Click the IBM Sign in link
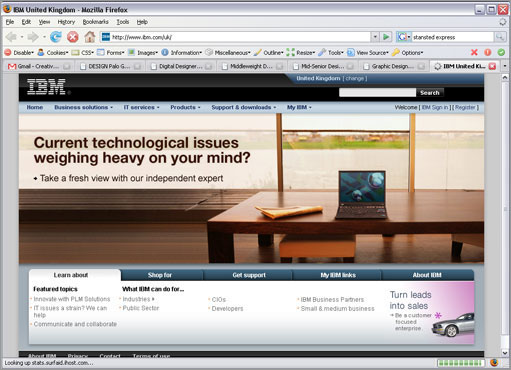 435,107
